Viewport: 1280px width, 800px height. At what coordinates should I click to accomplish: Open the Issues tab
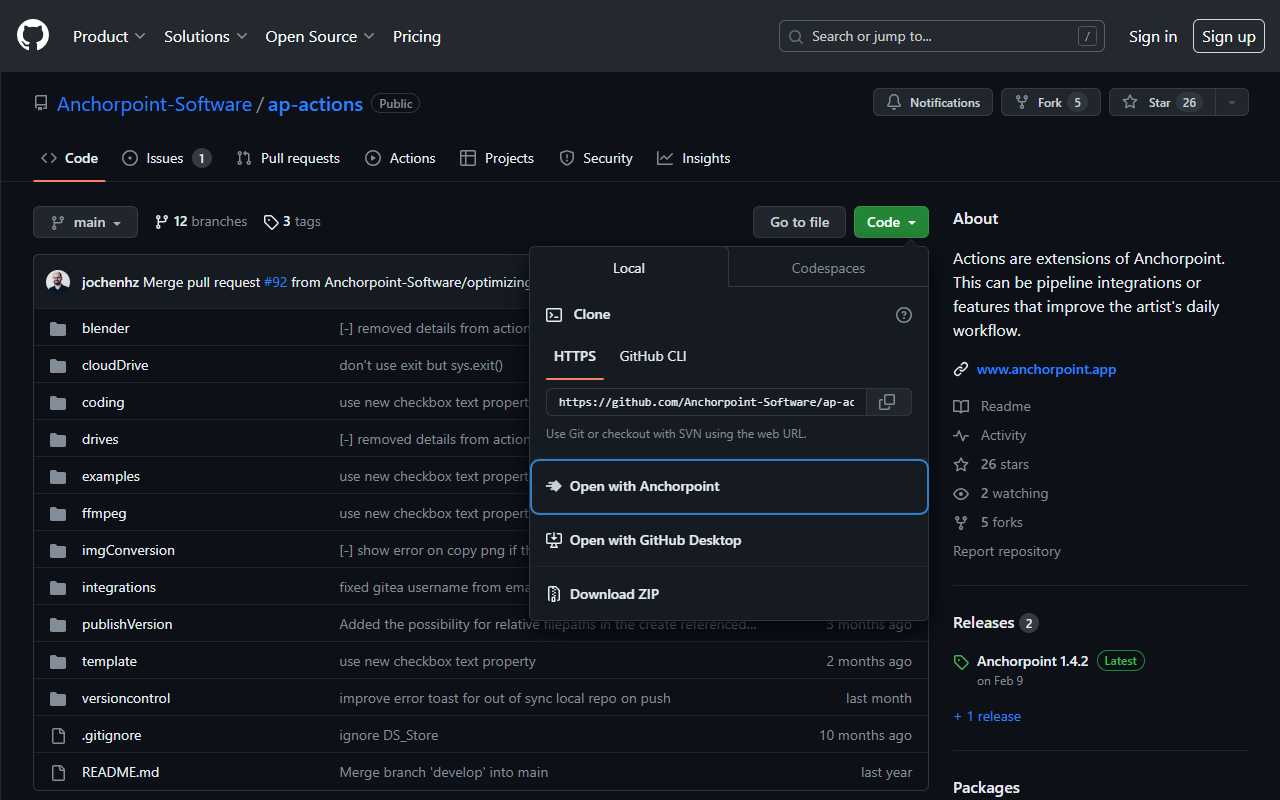(166, 158)
